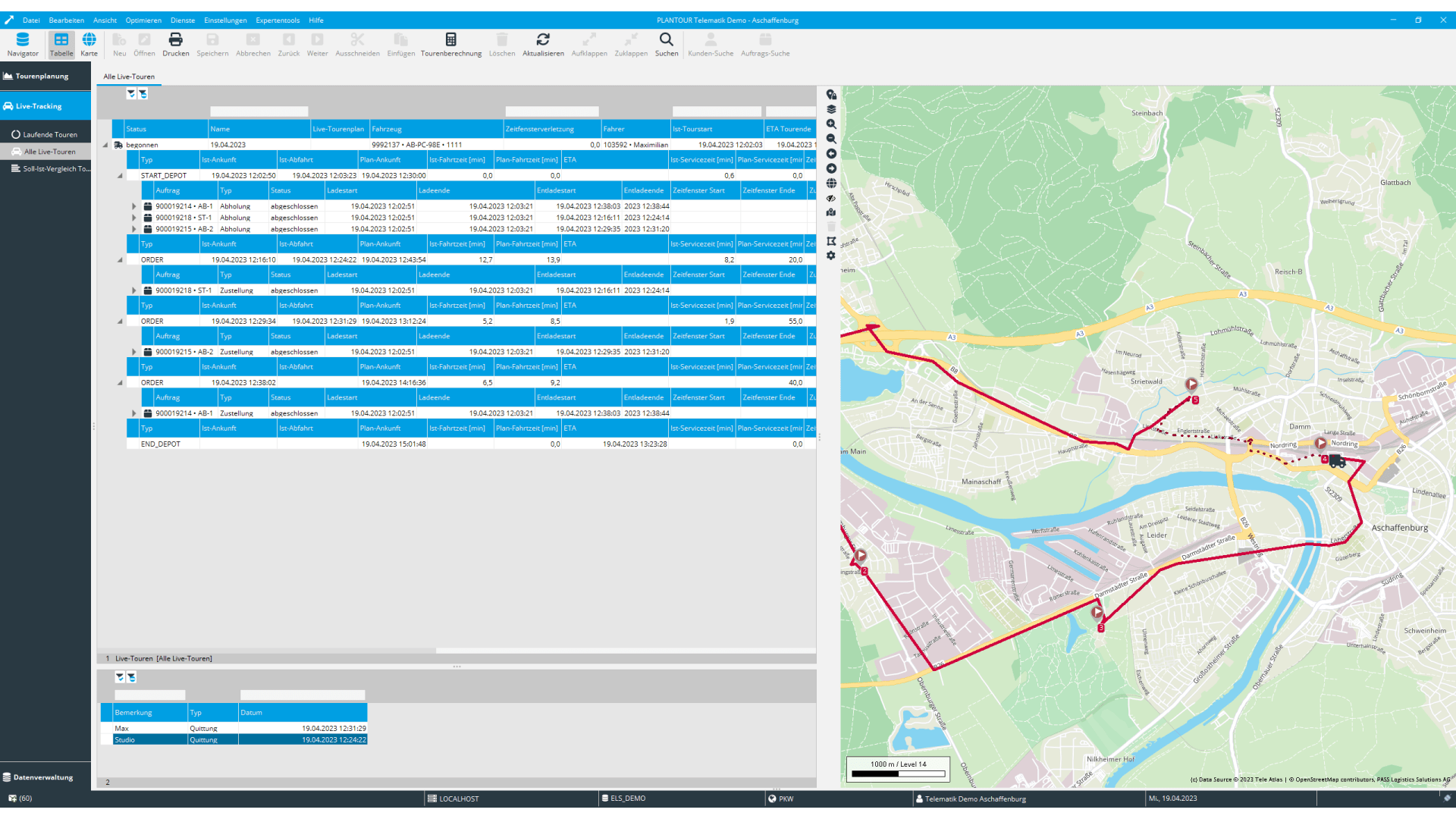Open map settings gear icon

[831, 256]
